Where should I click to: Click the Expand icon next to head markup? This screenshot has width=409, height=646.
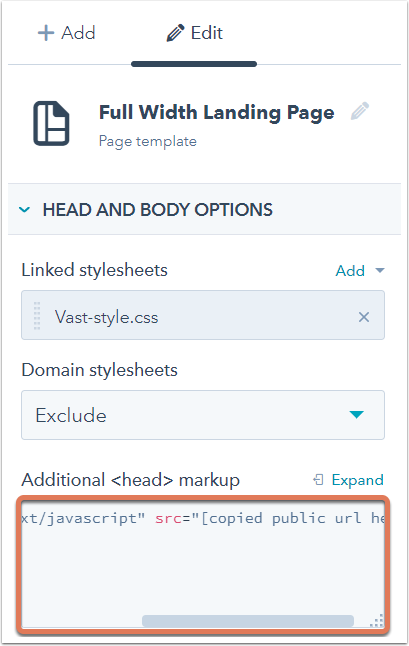(x=318, y=480)
